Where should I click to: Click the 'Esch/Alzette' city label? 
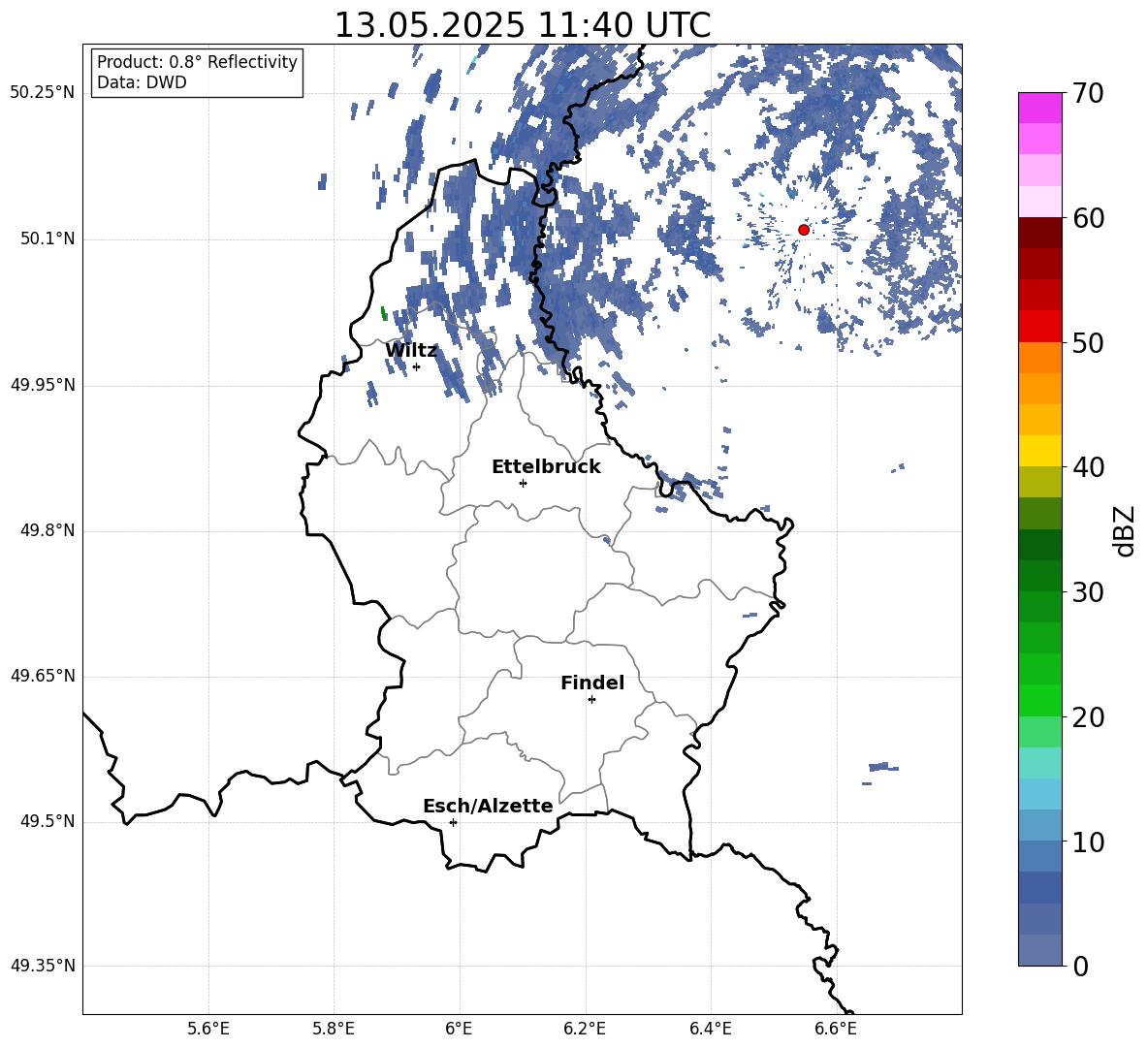point(488,806)
